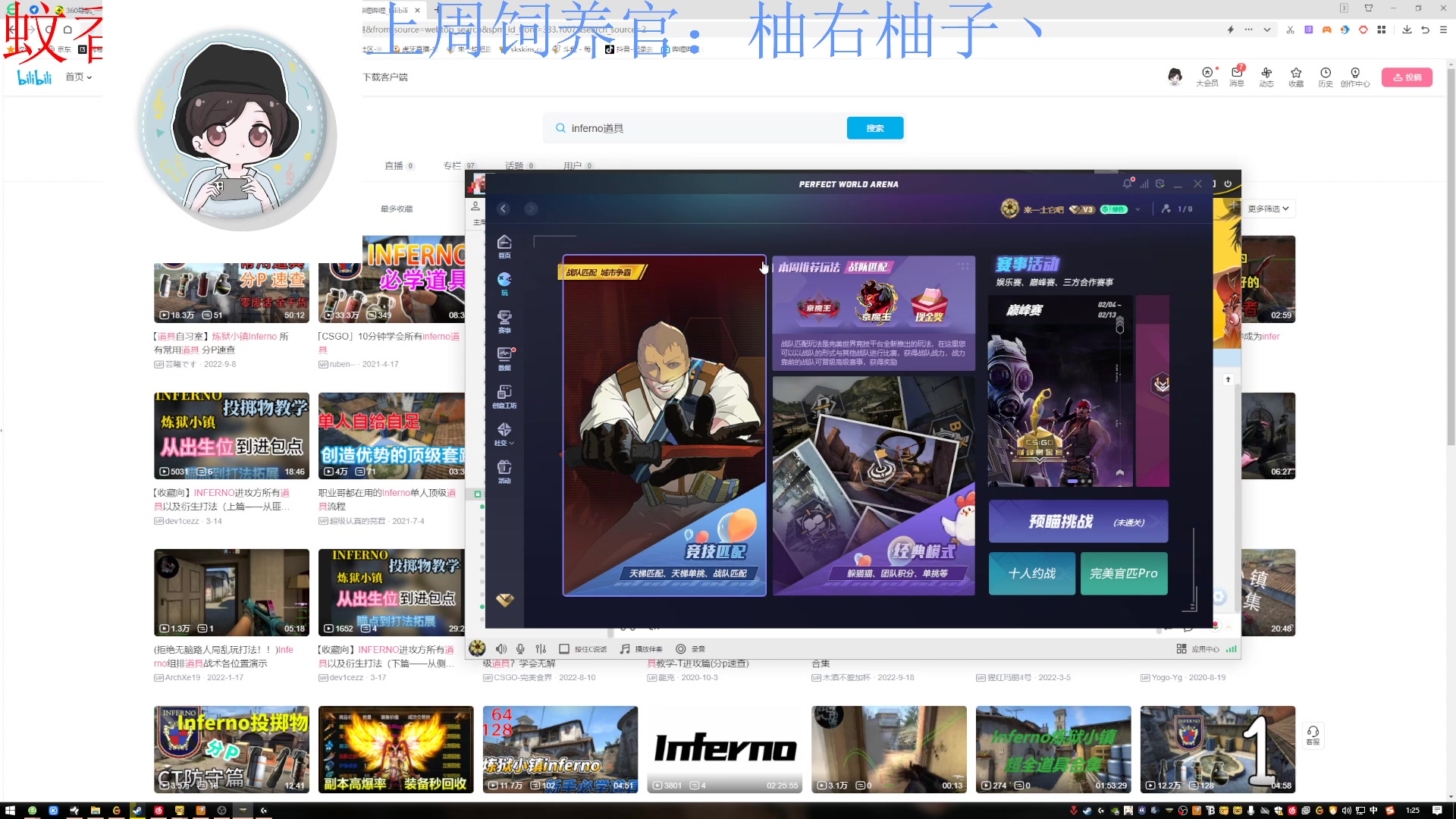
Task: Click the gold diamond VIP icon in sidebar
Action: click(505, 600)
